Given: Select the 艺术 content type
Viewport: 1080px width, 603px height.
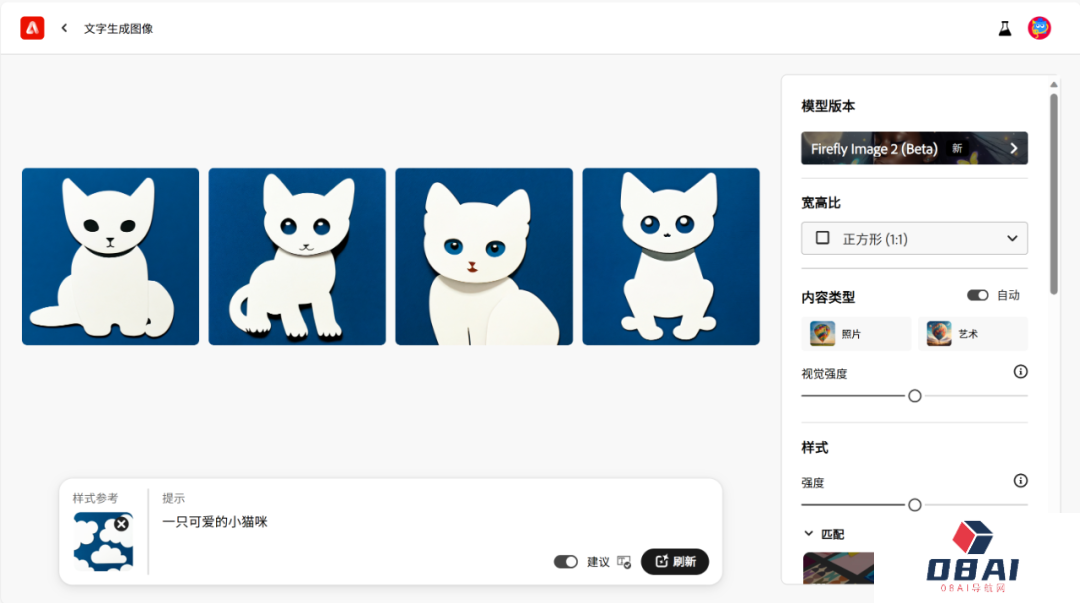Looking at the screenshot, I should (973, 334).
